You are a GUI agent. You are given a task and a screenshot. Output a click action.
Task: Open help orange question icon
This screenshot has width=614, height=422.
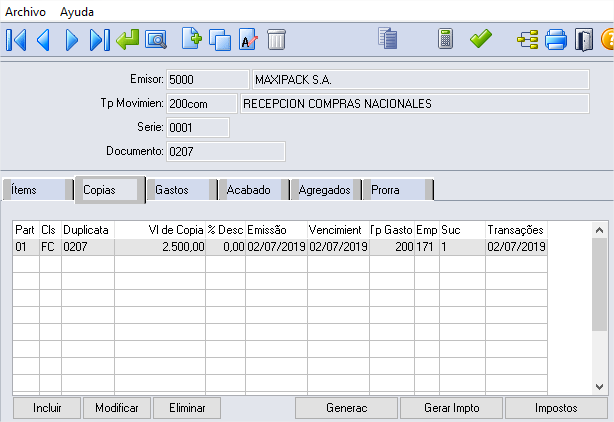[x=607, y=40]
